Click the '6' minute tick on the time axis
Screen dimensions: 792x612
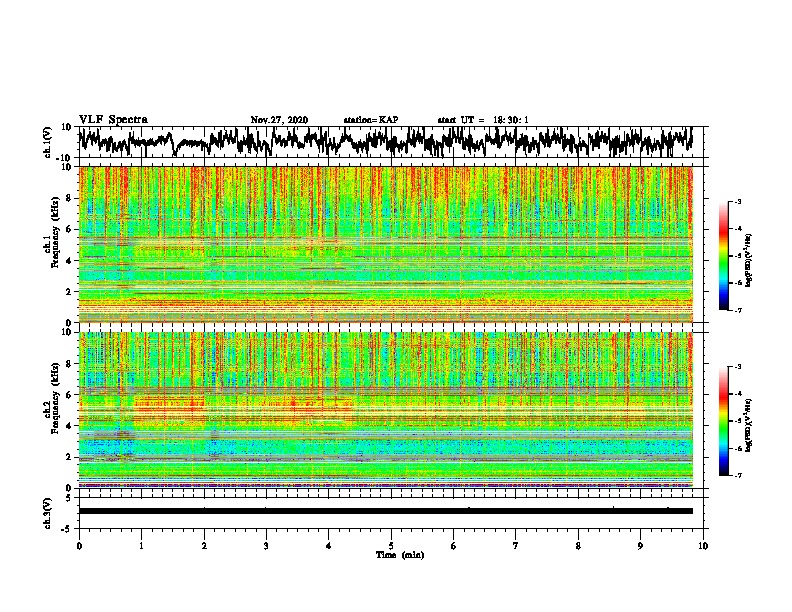(454, 546)
